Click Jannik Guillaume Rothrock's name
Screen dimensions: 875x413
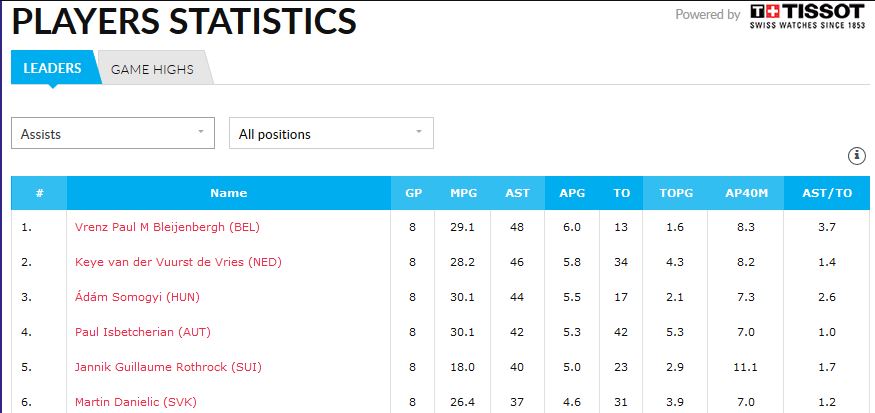(x=168, y=367)
